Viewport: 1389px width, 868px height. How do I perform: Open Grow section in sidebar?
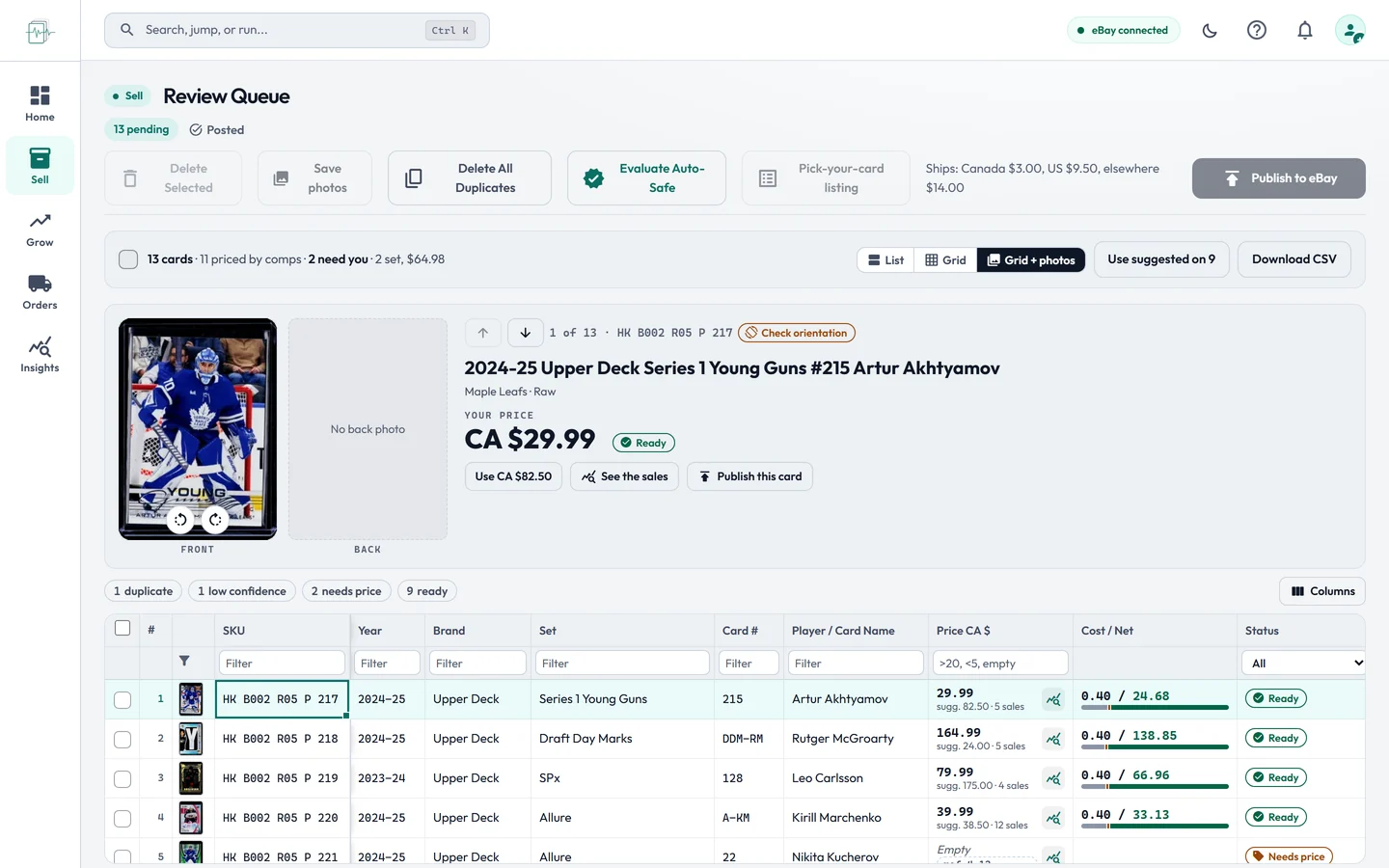coord(40,230)
